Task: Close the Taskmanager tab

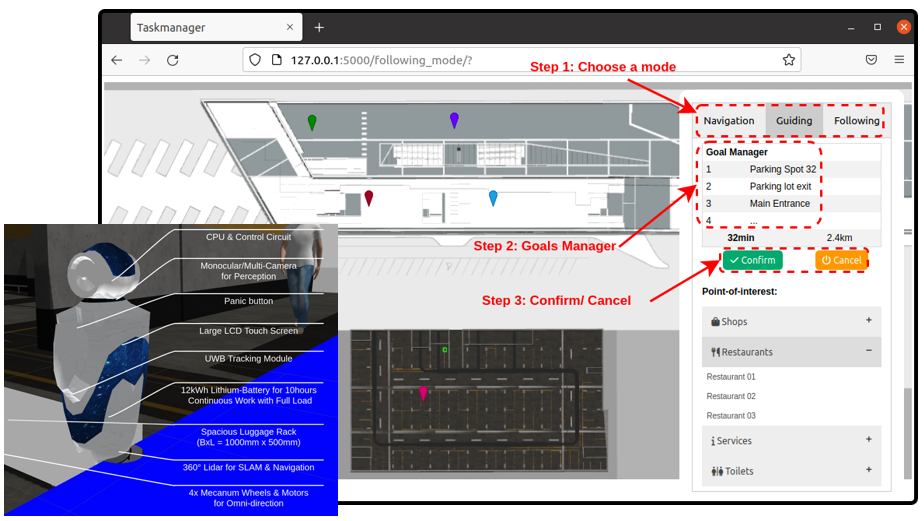Action: 289,27
